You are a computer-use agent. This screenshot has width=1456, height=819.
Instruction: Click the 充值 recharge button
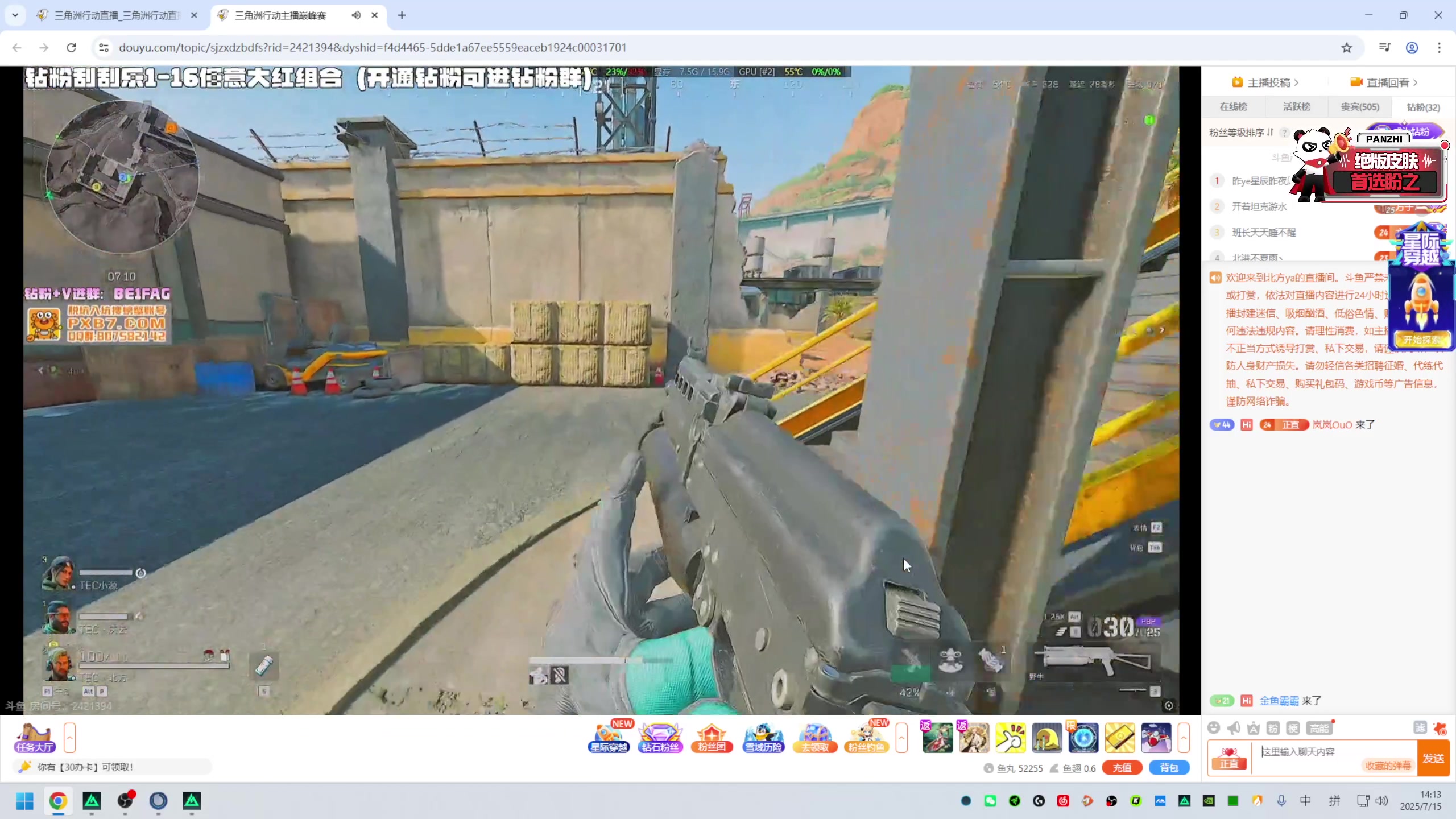(x=1122, y=768)
